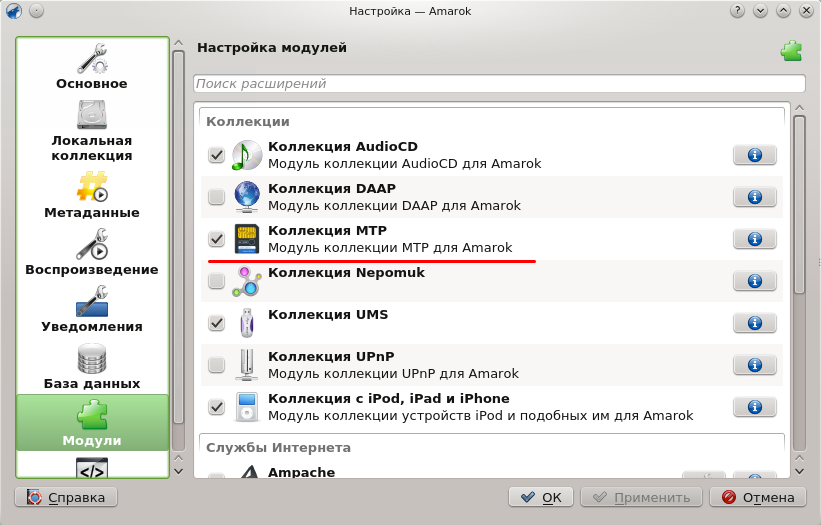Select the Коллекция AudioCD title text

[343, 147]
